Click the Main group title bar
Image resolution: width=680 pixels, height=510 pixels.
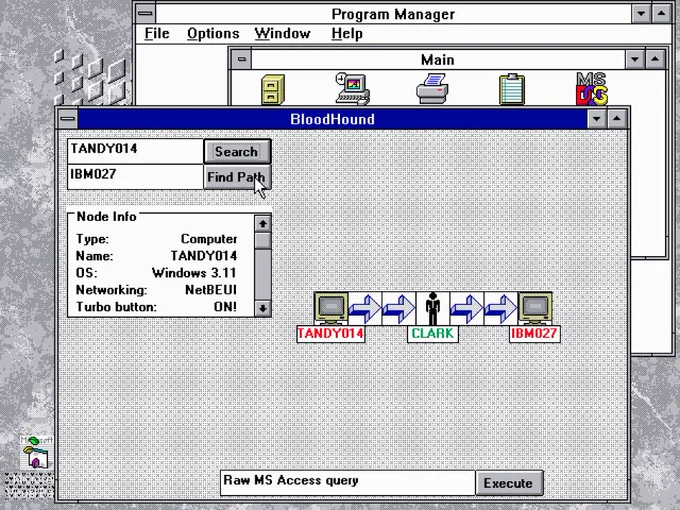438,59
